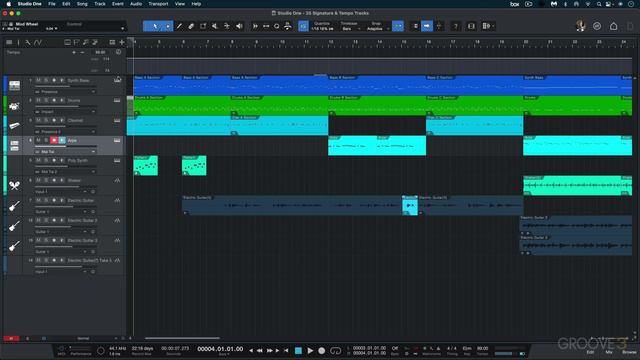This screenshot has width=640, height=360.
Task: Open the Mix view button
Action: (609, 352)
